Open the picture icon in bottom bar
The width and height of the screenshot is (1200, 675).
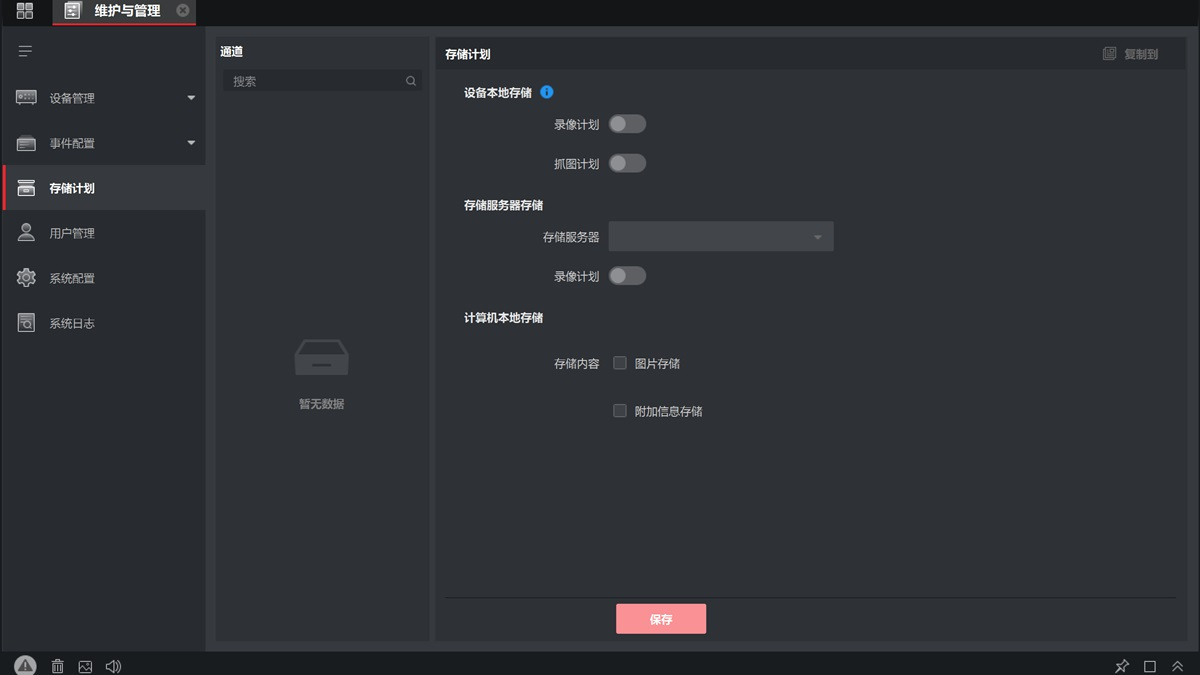point(85,666)
